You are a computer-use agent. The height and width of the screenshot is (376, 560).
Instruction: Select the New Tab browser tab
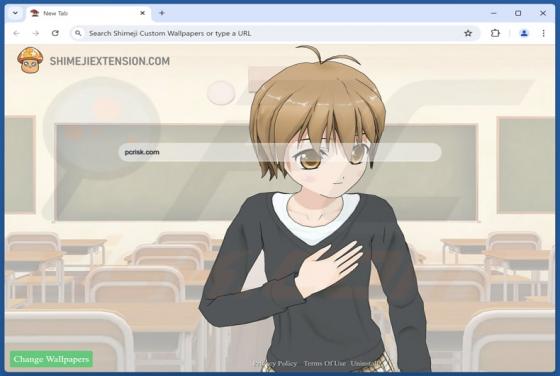point(89,14)
